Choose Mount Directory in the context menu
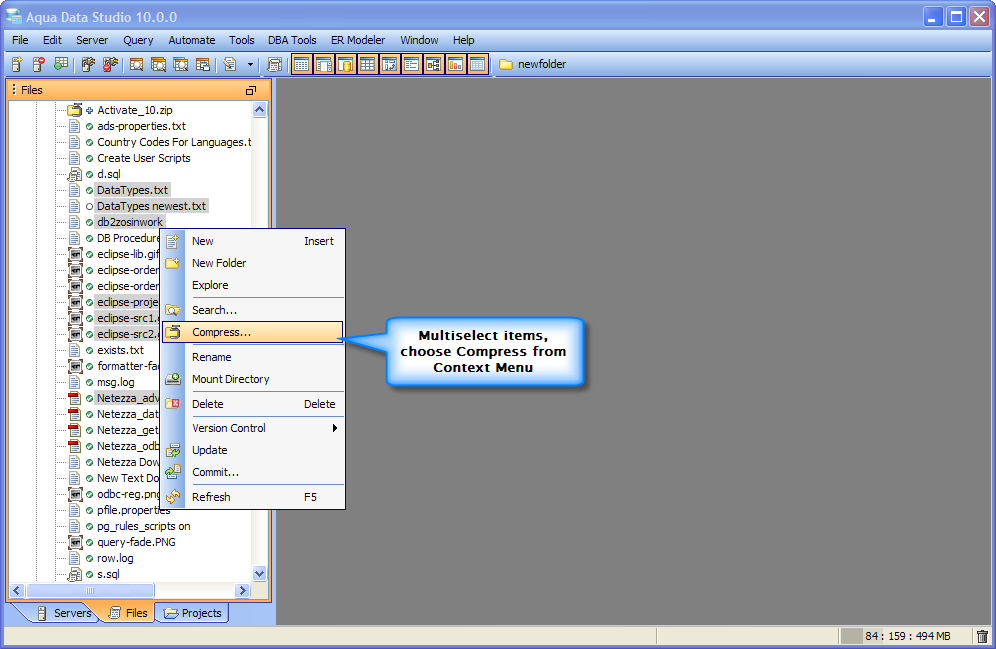996x649 pixels. (253, 379)
